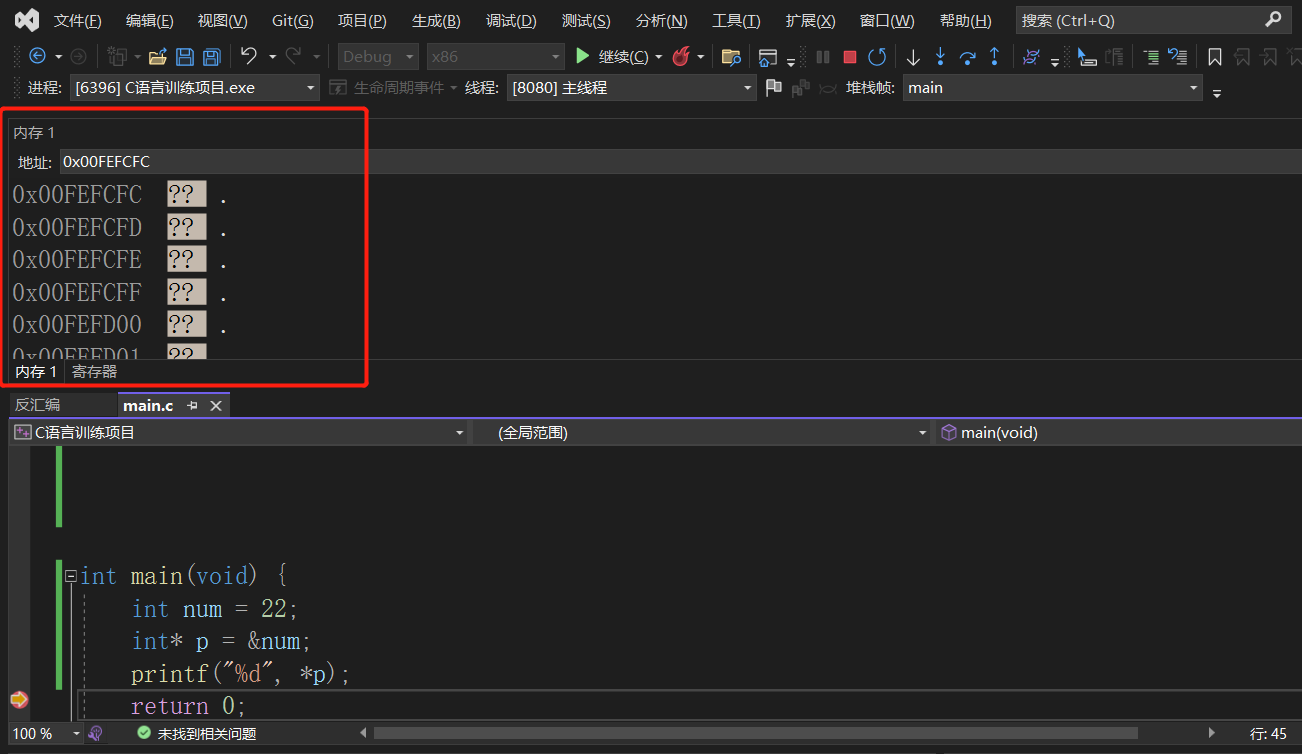Image resolution: width=1302 pixels, height=754 pixels.
Task: Open the 帮助(H) menu
Action: point(966,20)
